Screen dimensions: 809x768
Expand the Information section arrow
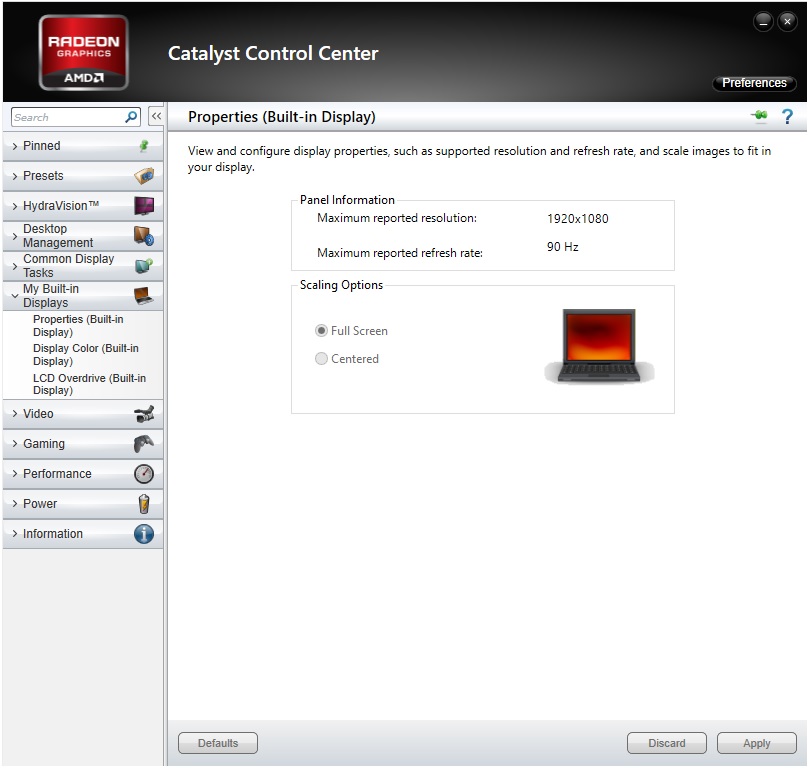coord(14,534)
